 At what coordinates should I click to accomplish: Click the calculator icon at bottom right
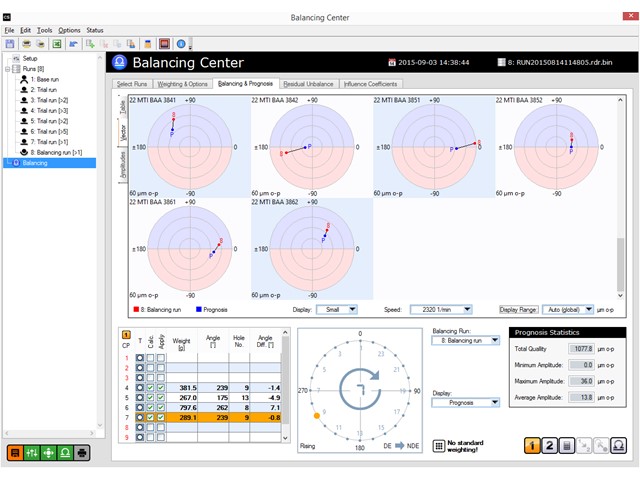point(569,446)
